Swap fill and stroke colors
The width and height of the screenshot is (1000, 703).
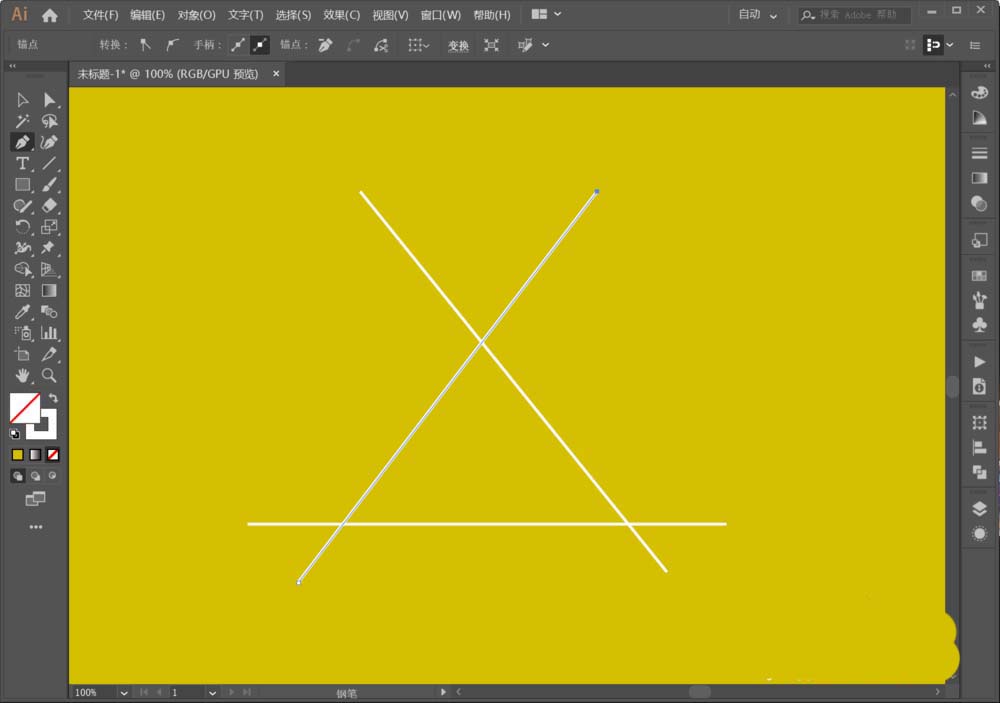(53, 398)
